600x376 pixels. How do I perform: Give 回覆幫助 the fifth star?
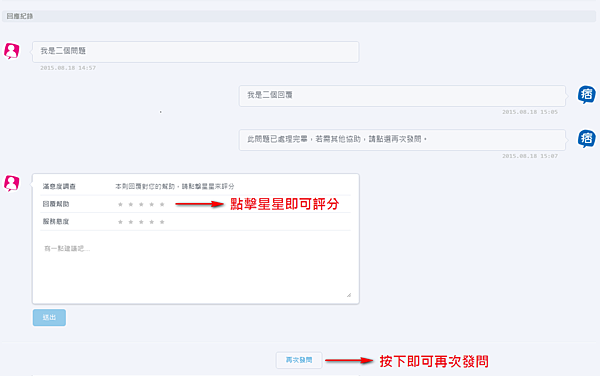tap(162, 204)
